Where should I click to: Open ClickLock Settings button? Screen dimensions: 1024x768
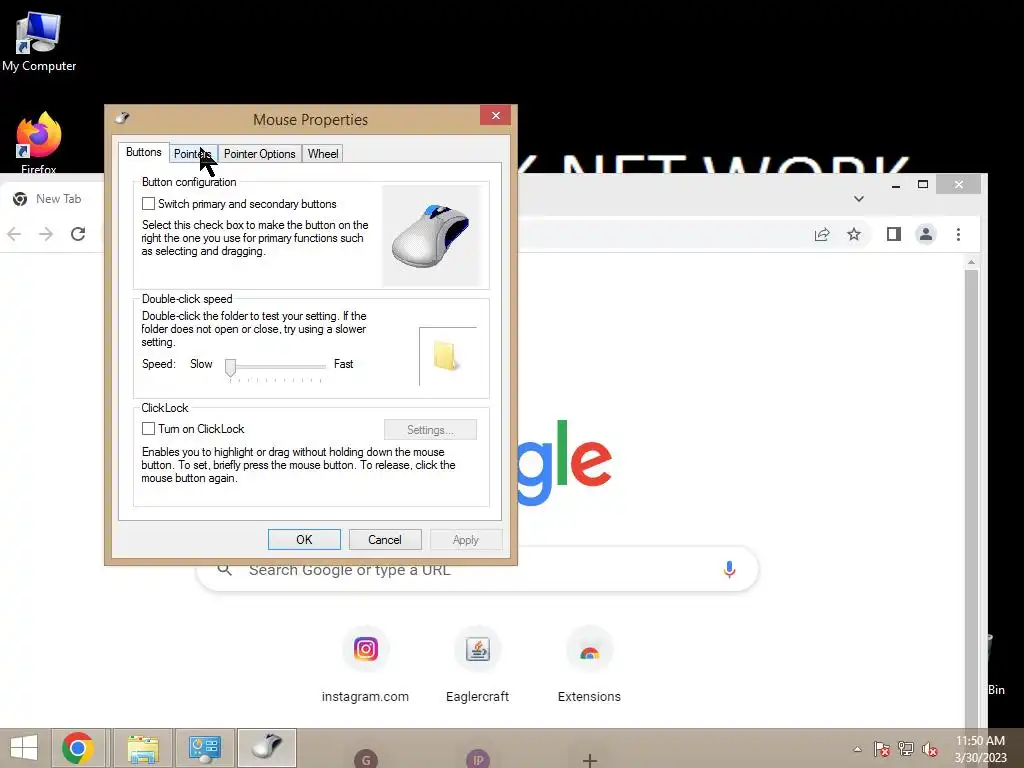(430, 430)
